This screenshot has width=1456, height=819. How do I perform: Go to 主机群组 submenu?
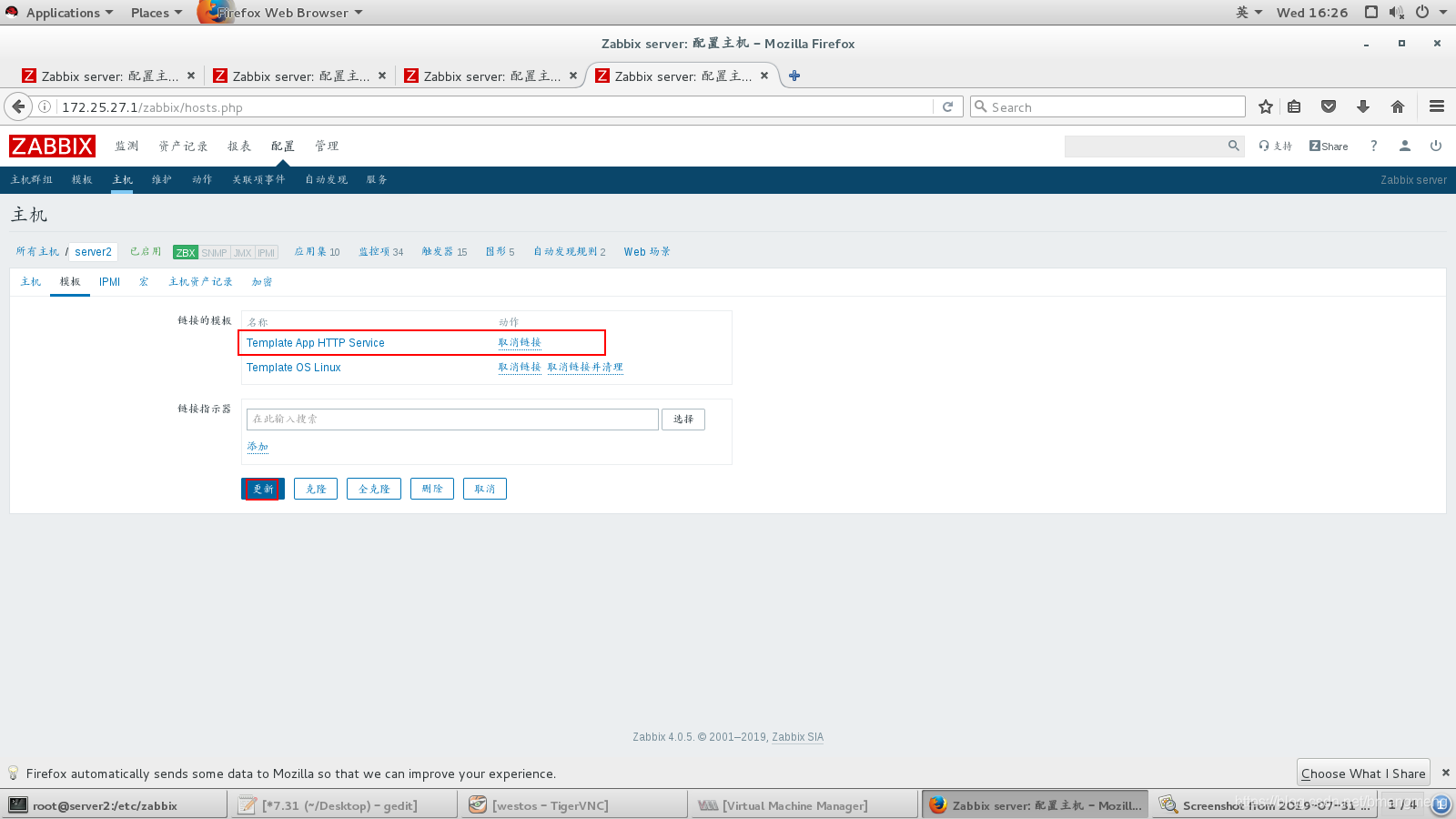[32, 179]
